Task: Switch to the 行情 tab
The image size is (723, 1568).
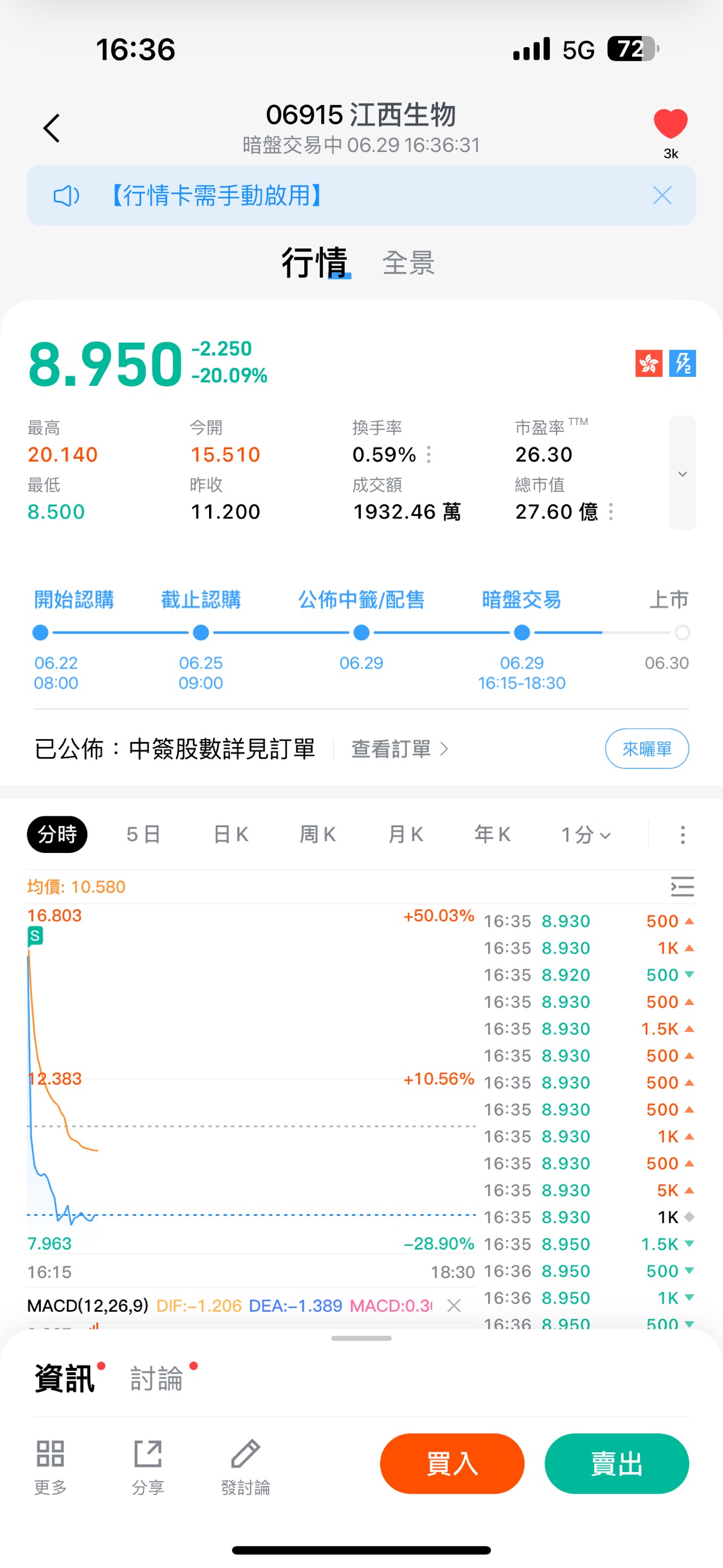Action: click(314, 262)
